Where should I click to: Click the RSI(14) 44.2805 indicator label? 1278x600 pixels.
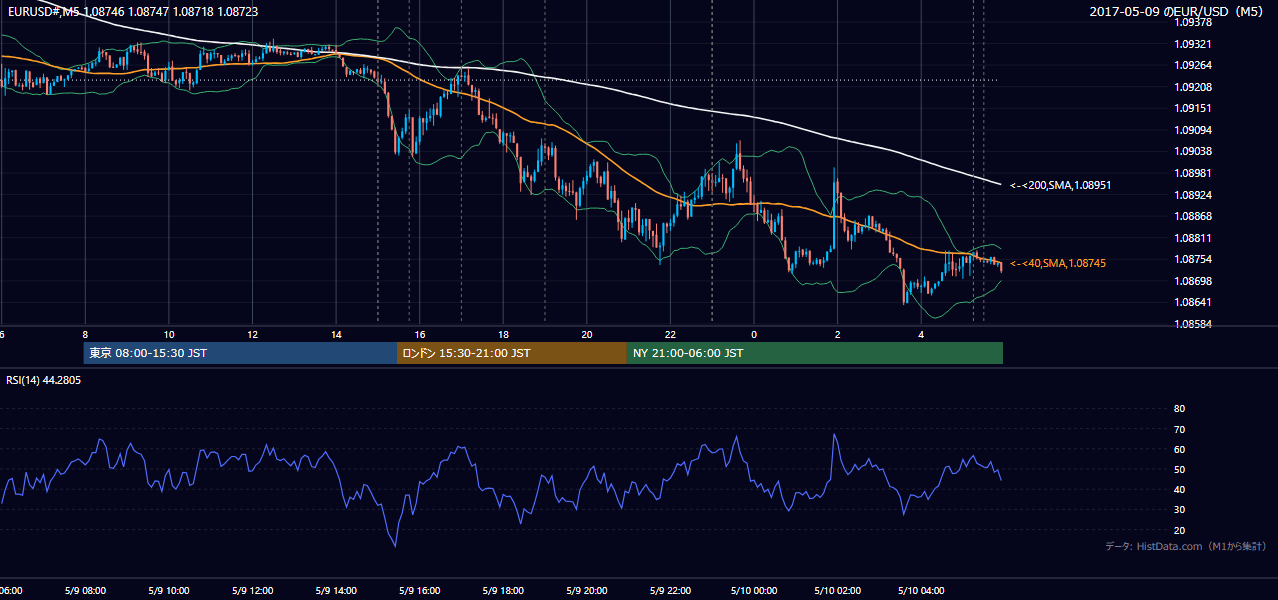click(44, 380)
